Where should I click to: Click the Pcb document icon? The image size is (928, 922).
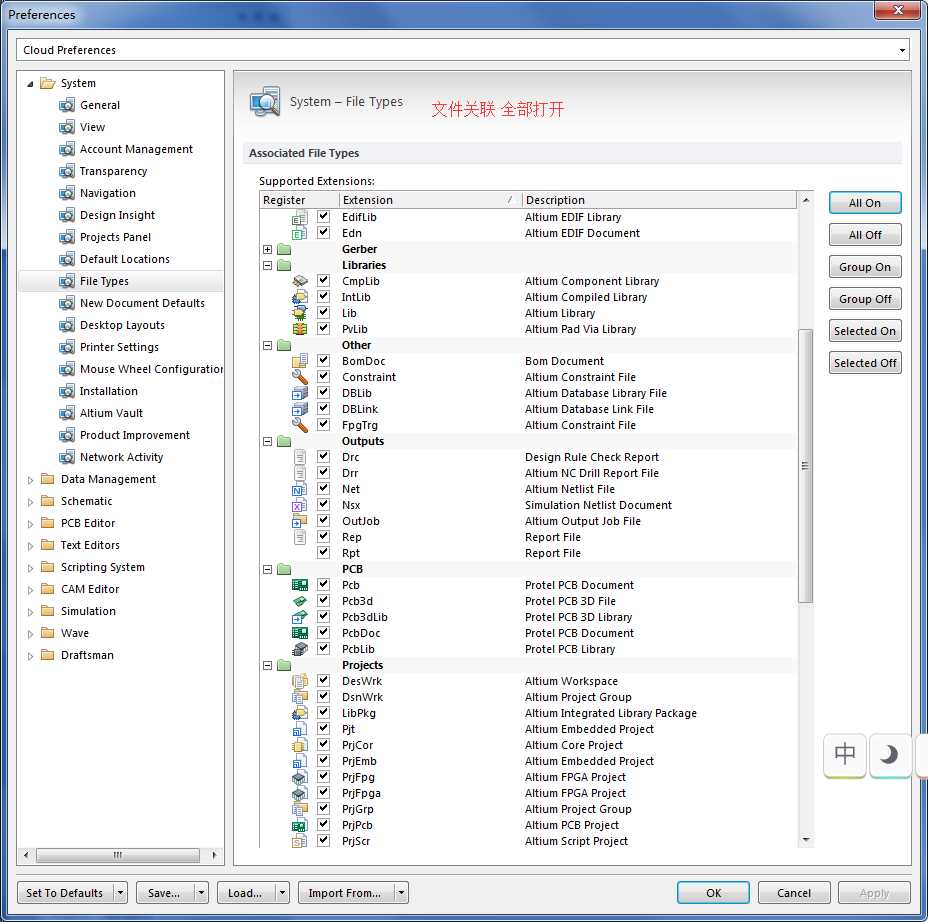click(300, 585)
